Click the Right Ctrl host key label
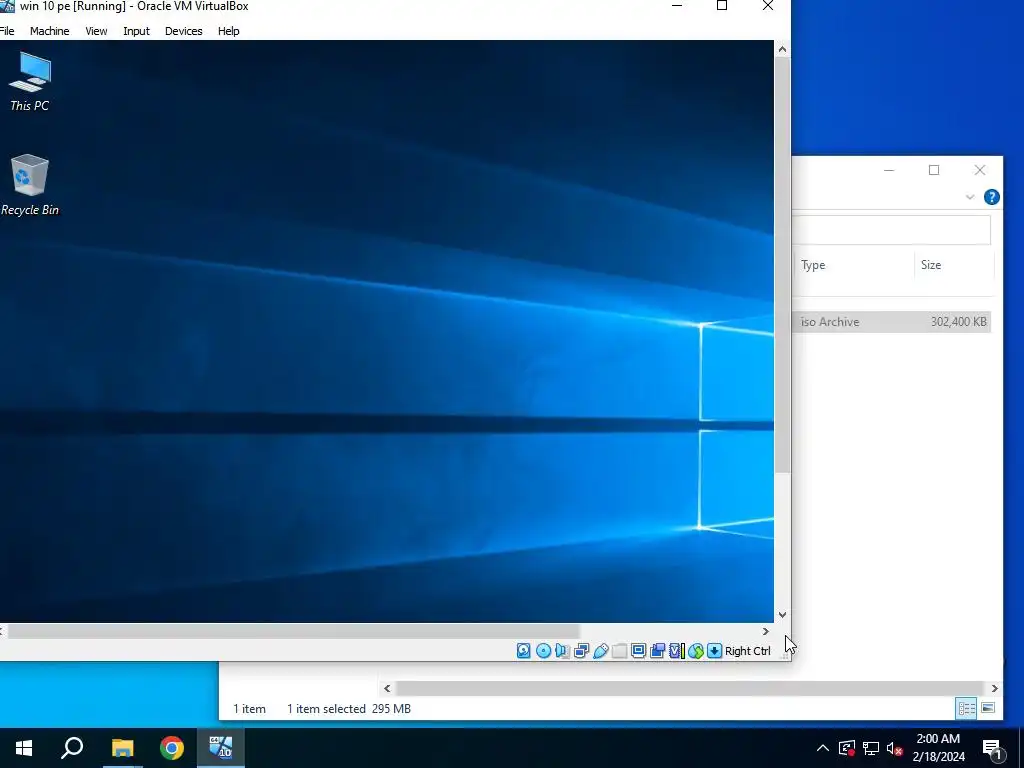The height and width of the screenshot is (768, 1024). click(748, 651)
